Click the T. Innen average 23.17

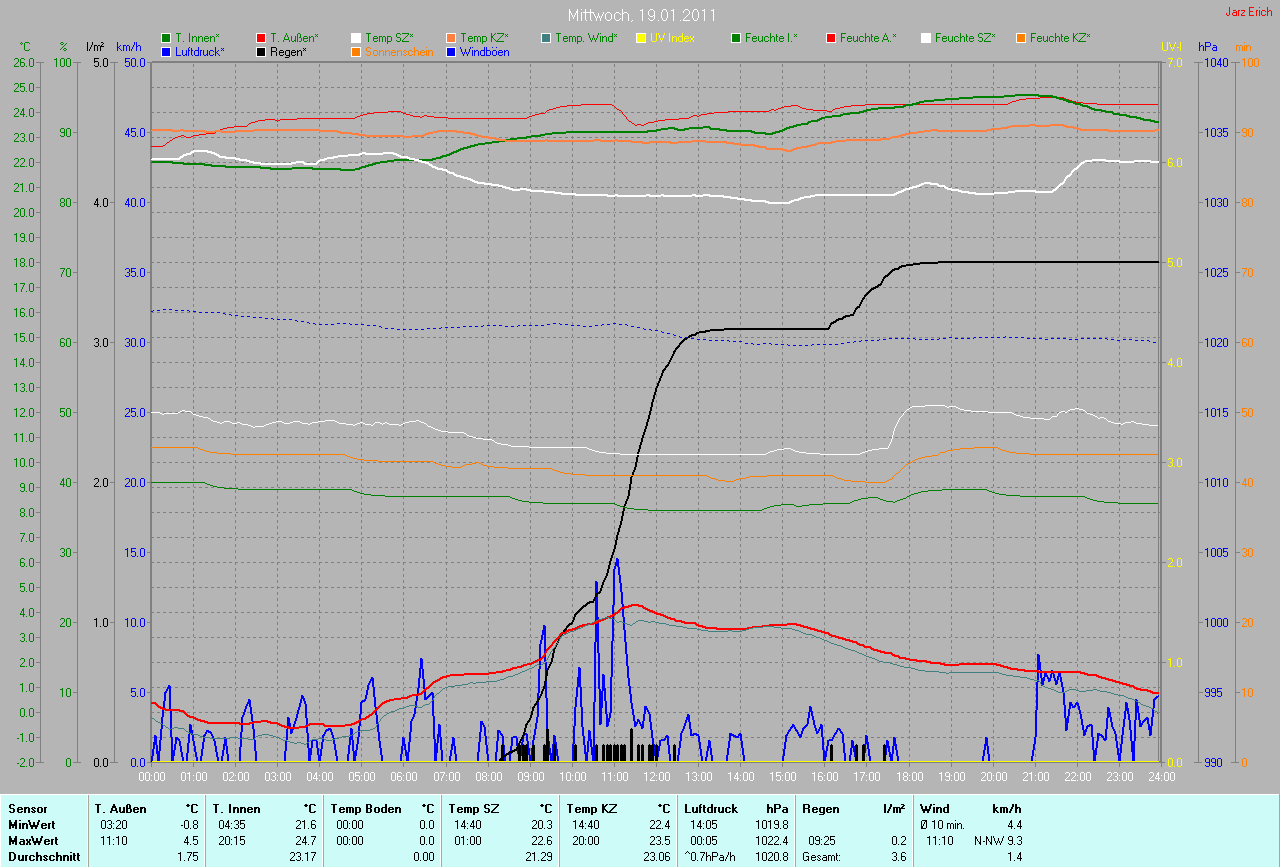[x=303, y=857]
